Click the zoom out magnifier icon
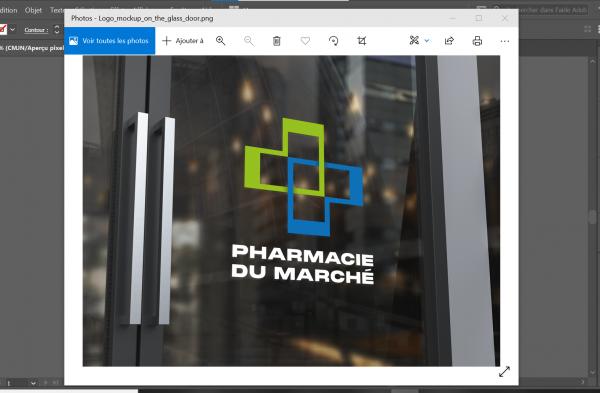Image resolution: width=600 pixels, height=393 pixels. coord(249,41)
